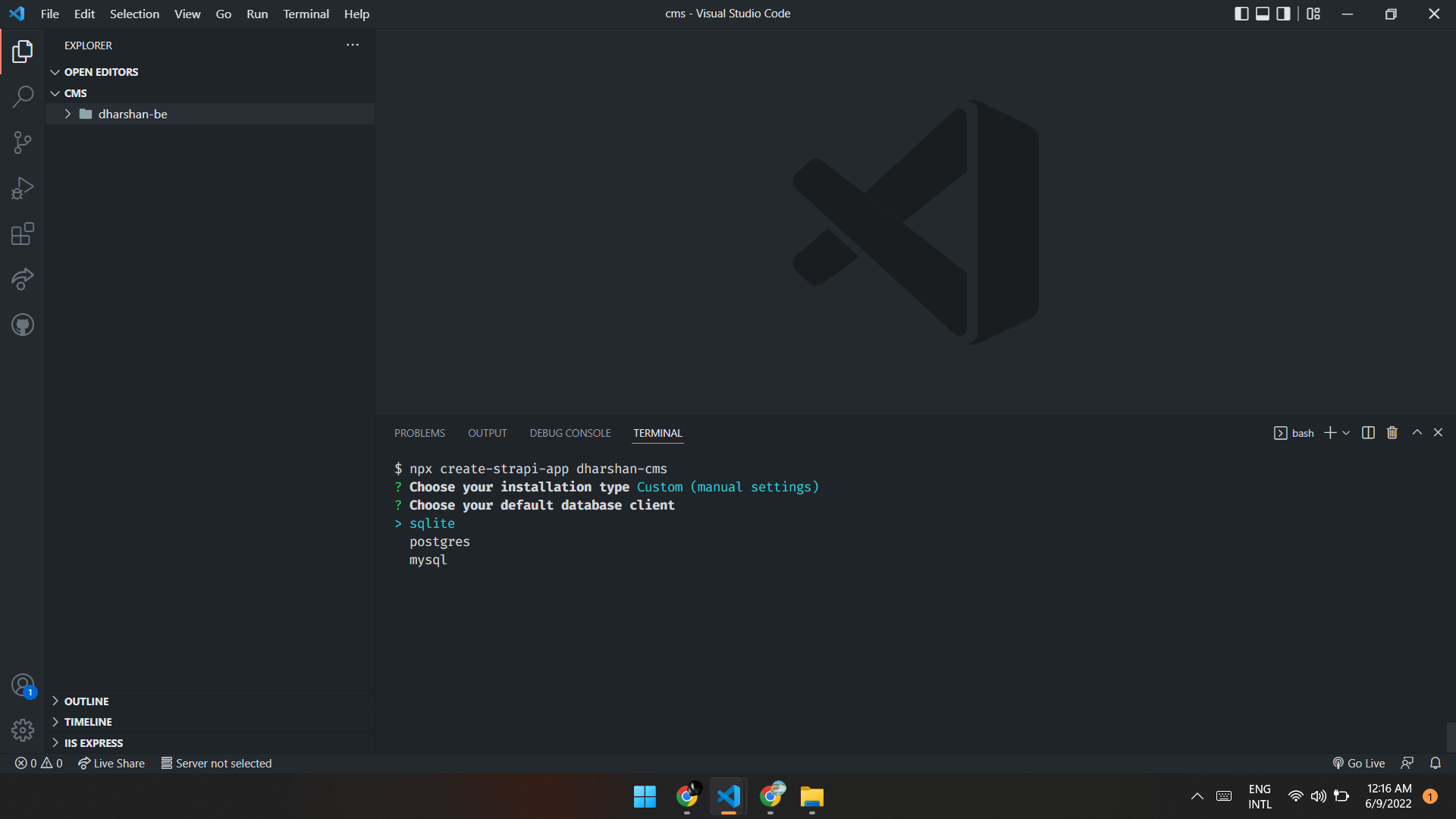
Task: Open the Go menu
Action: point(223,14)
